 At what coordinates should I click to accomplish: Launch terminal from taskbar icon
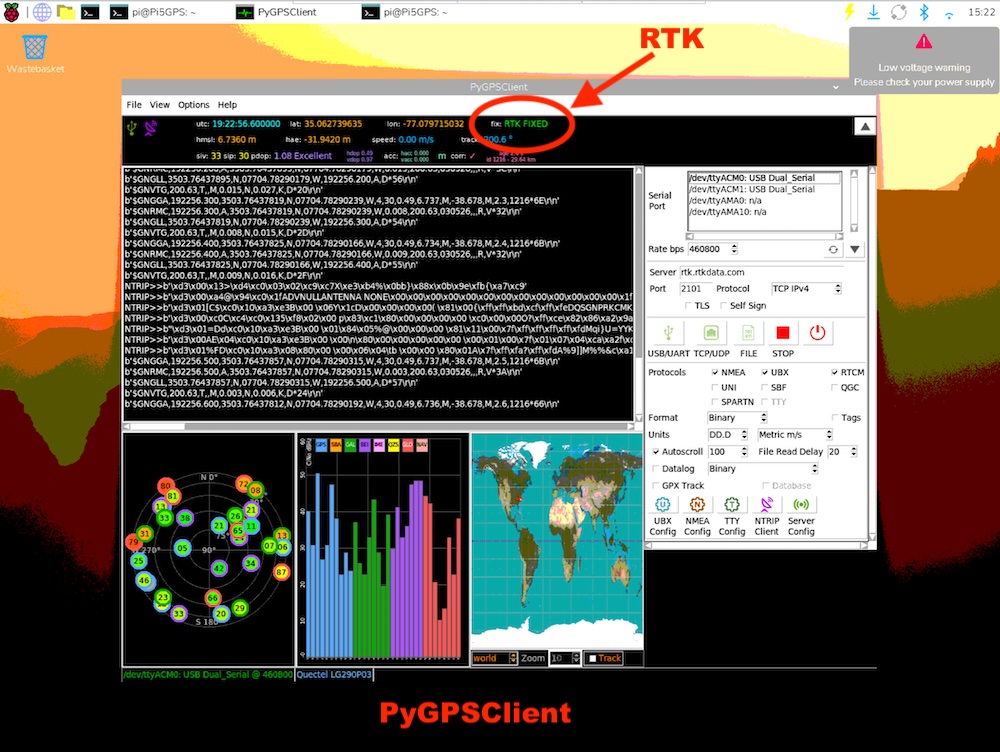point(90,11)
